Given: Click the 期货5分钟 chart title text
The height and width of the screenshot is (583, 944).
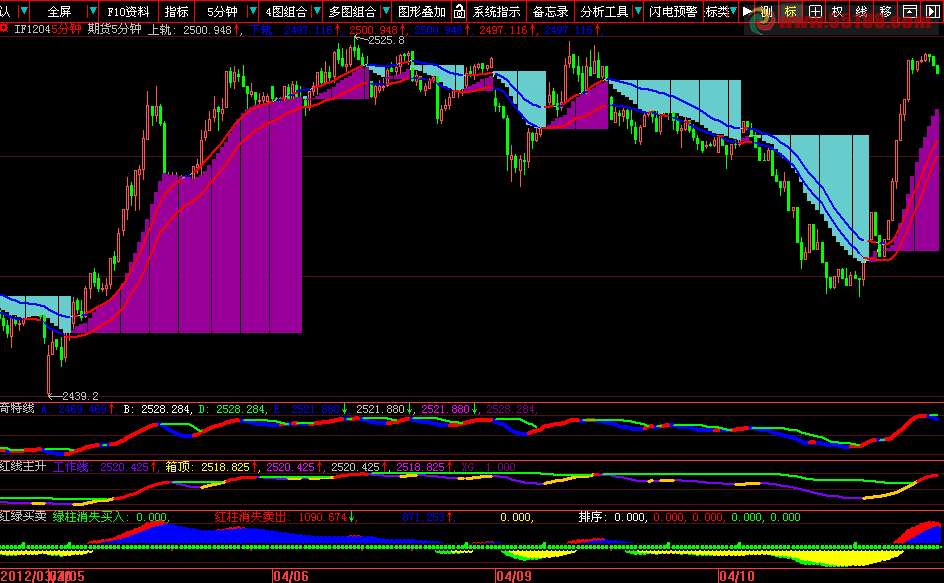Looking at the screenshot, I should point(114,29).
